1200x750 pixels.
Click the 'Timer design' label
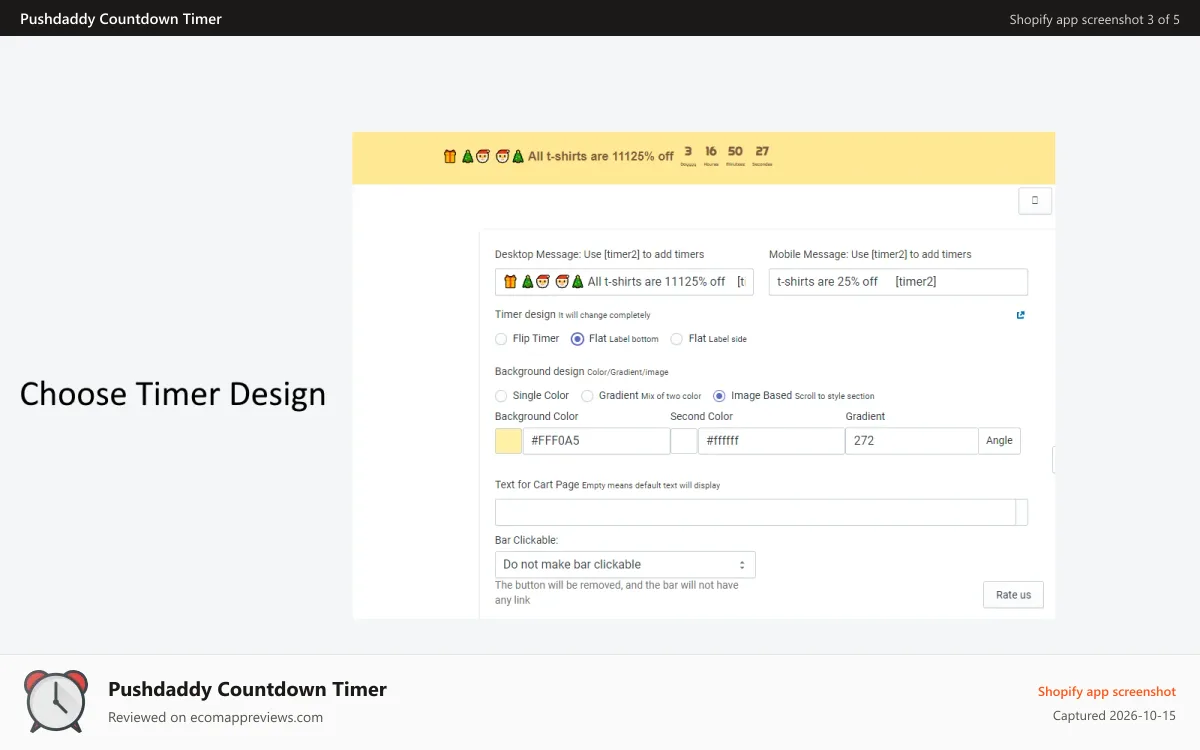click(525, 314)
